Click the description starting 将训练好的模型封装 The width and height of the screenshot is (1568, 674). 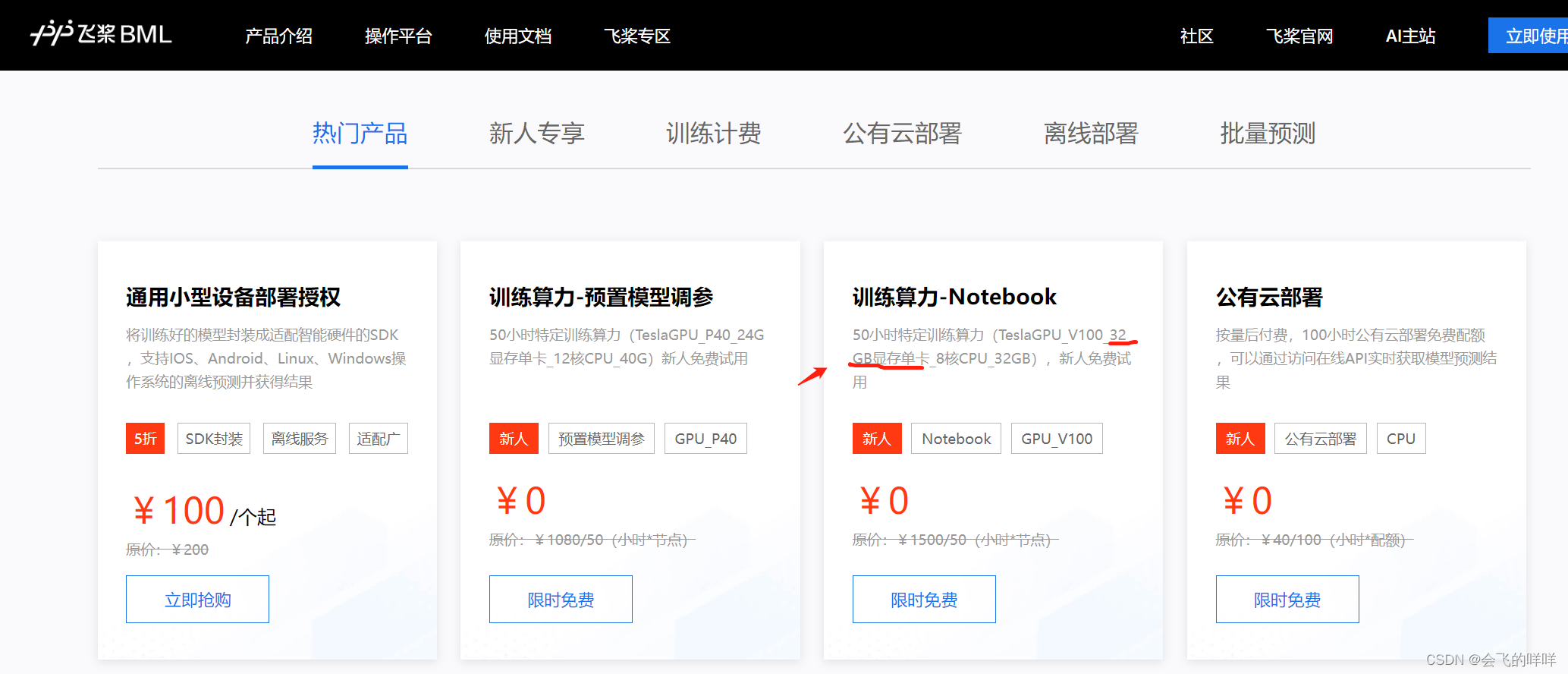pos(266,358)
